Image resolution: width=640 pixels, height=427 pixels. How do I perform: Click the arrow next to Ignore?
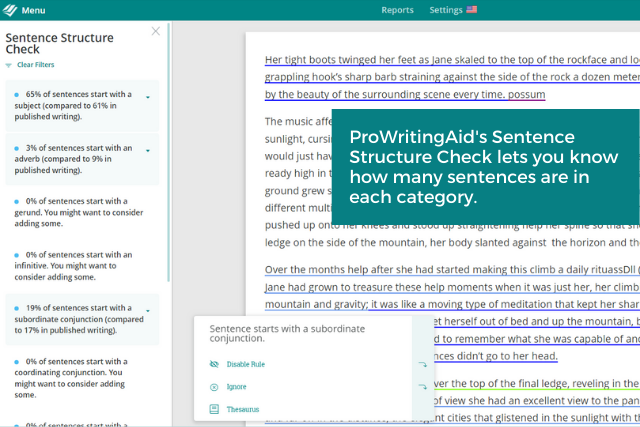pyautogui.click(x=422, y=386)
